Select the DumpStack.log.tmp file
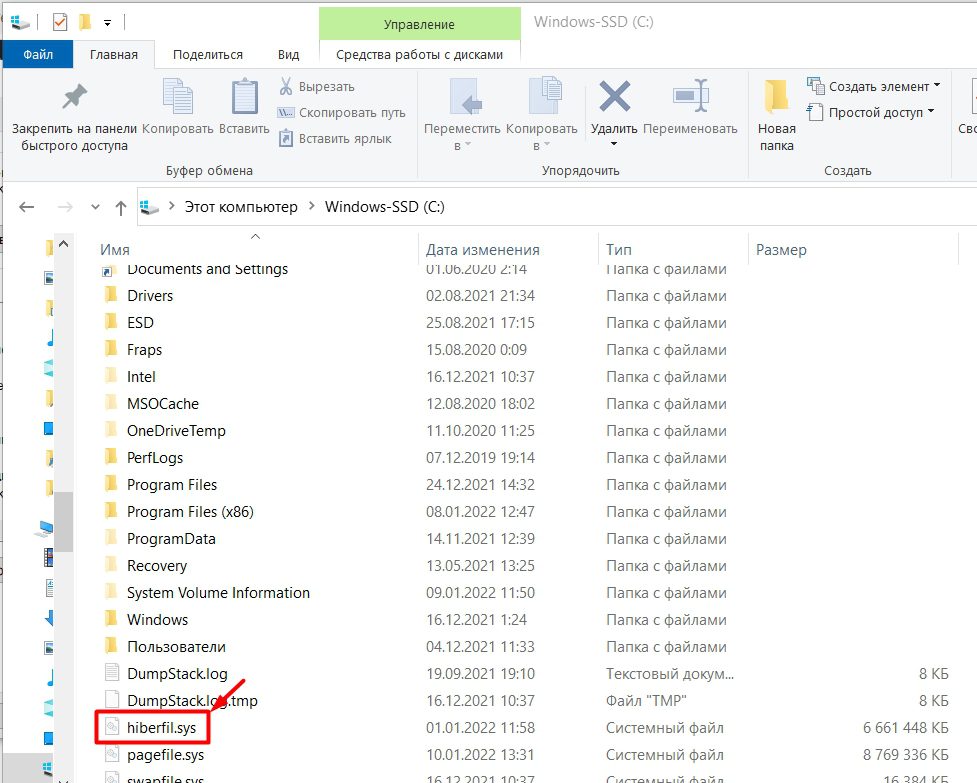 (x=193, y=701)
